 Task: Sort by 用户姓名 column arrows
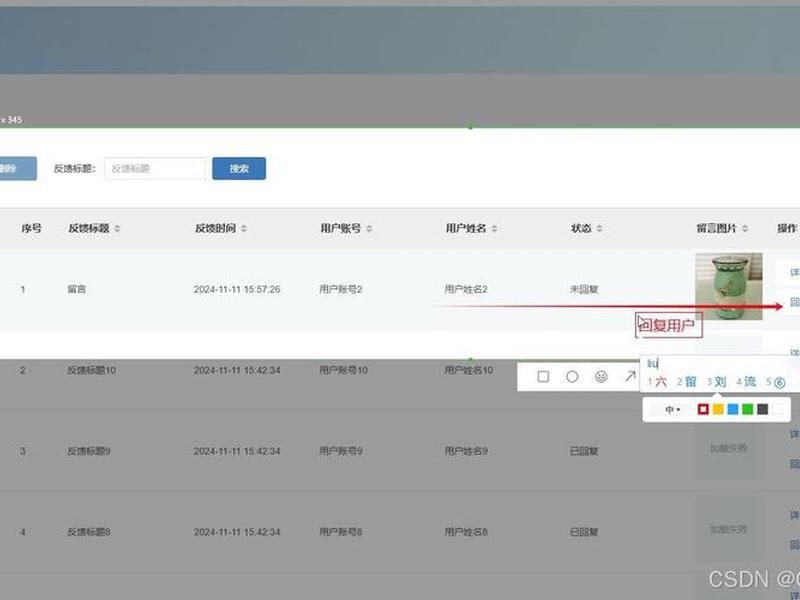coord(494,229)
